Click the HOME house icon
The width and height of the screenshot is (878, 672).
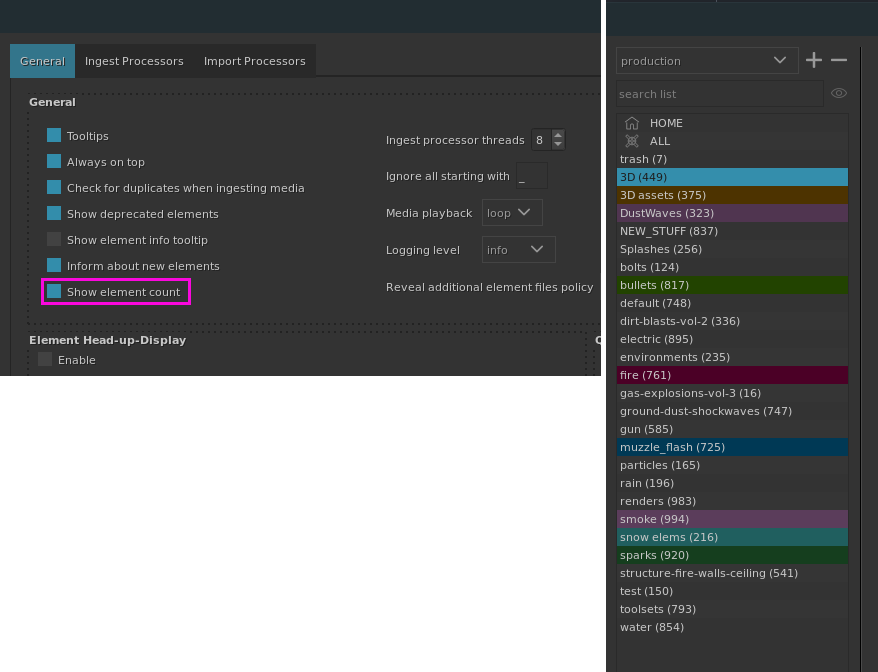pos(632,123)
